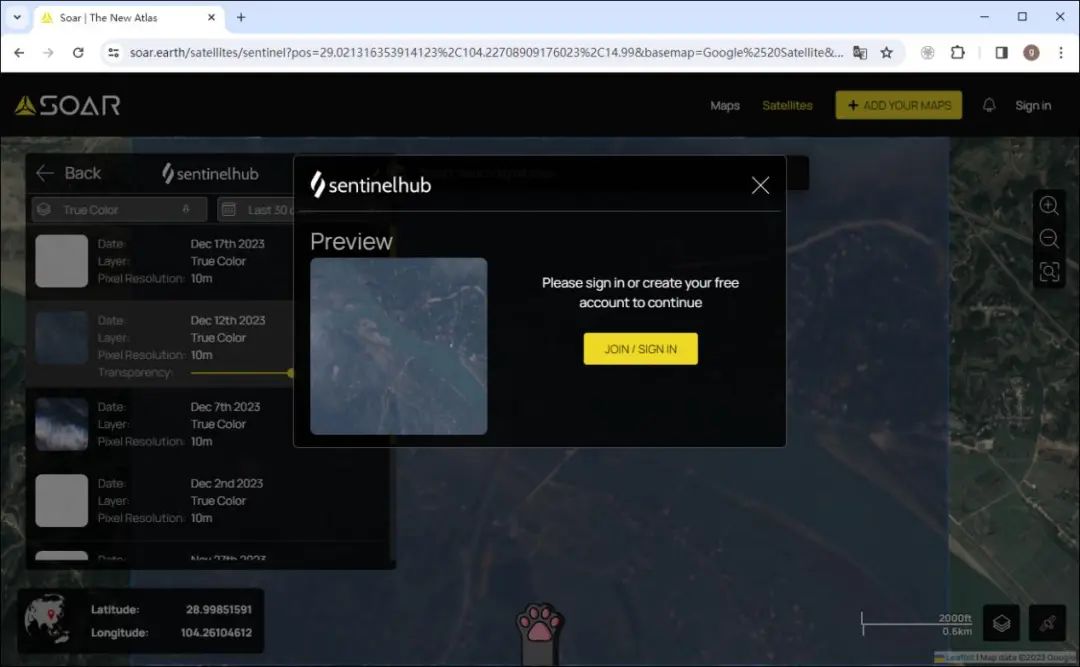Open the Last 30 days date dropdown

[x=256, y=209]
